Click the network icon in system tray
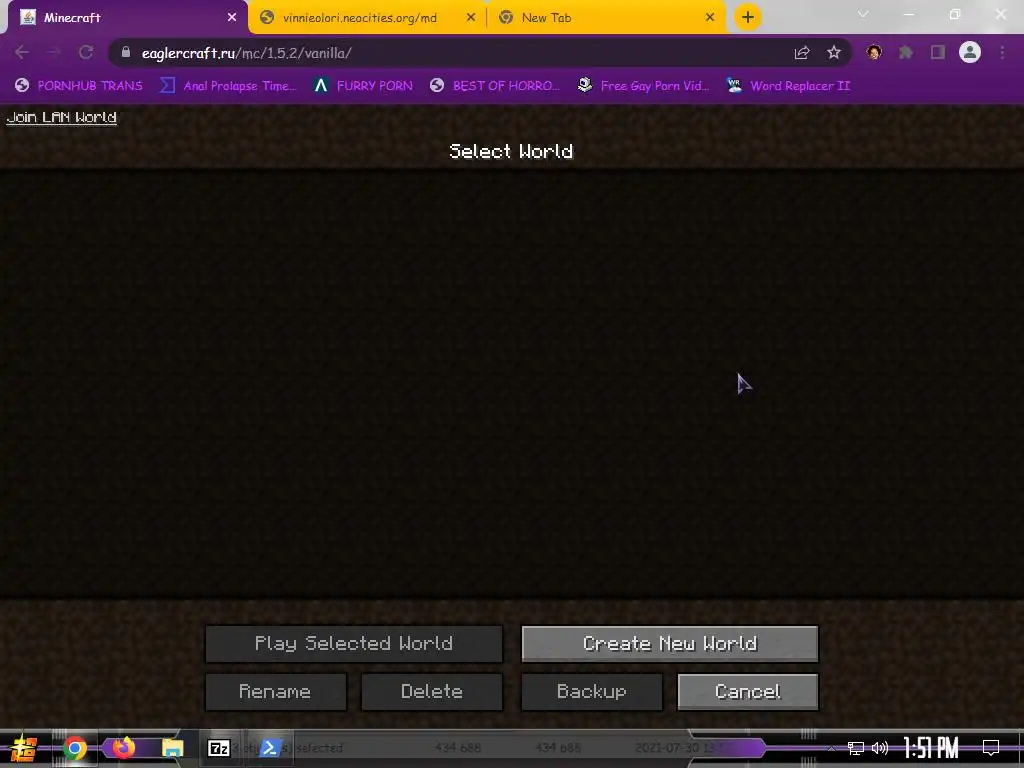Image resolution: width=1024 pixels, height=768 pixels. tap(855, 748)
